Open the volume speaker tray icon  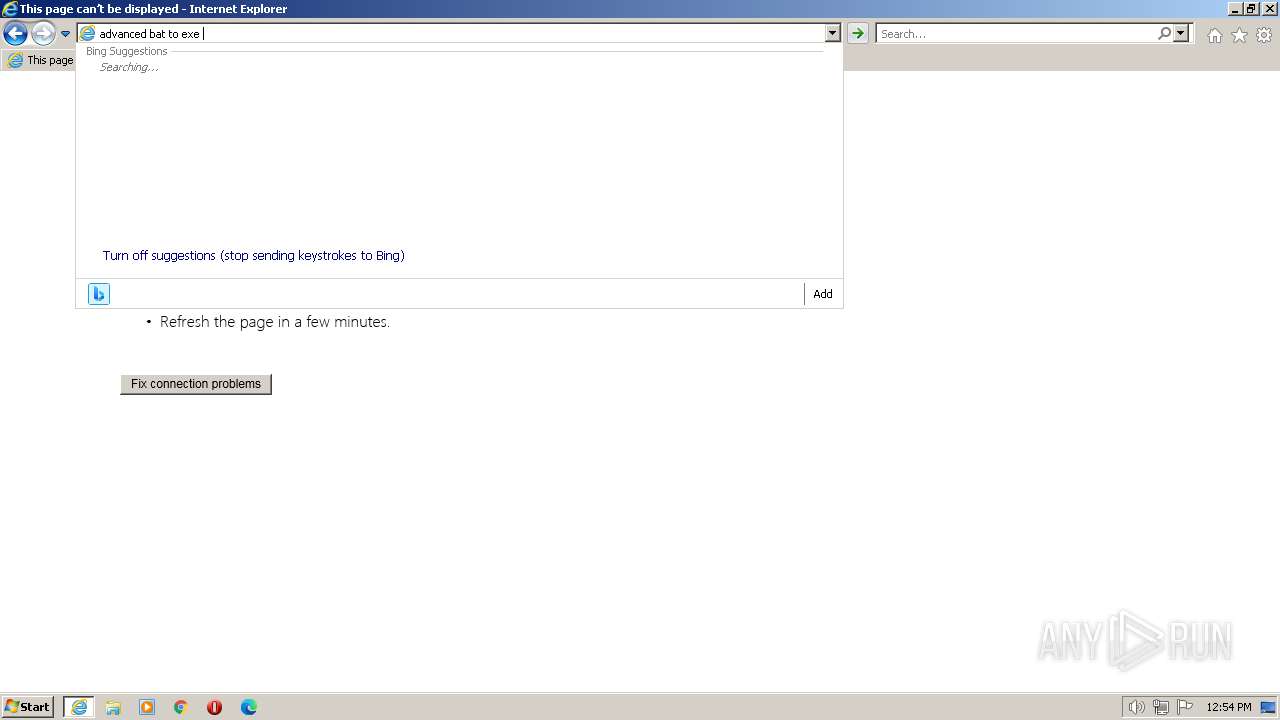tap(1136, 707)
